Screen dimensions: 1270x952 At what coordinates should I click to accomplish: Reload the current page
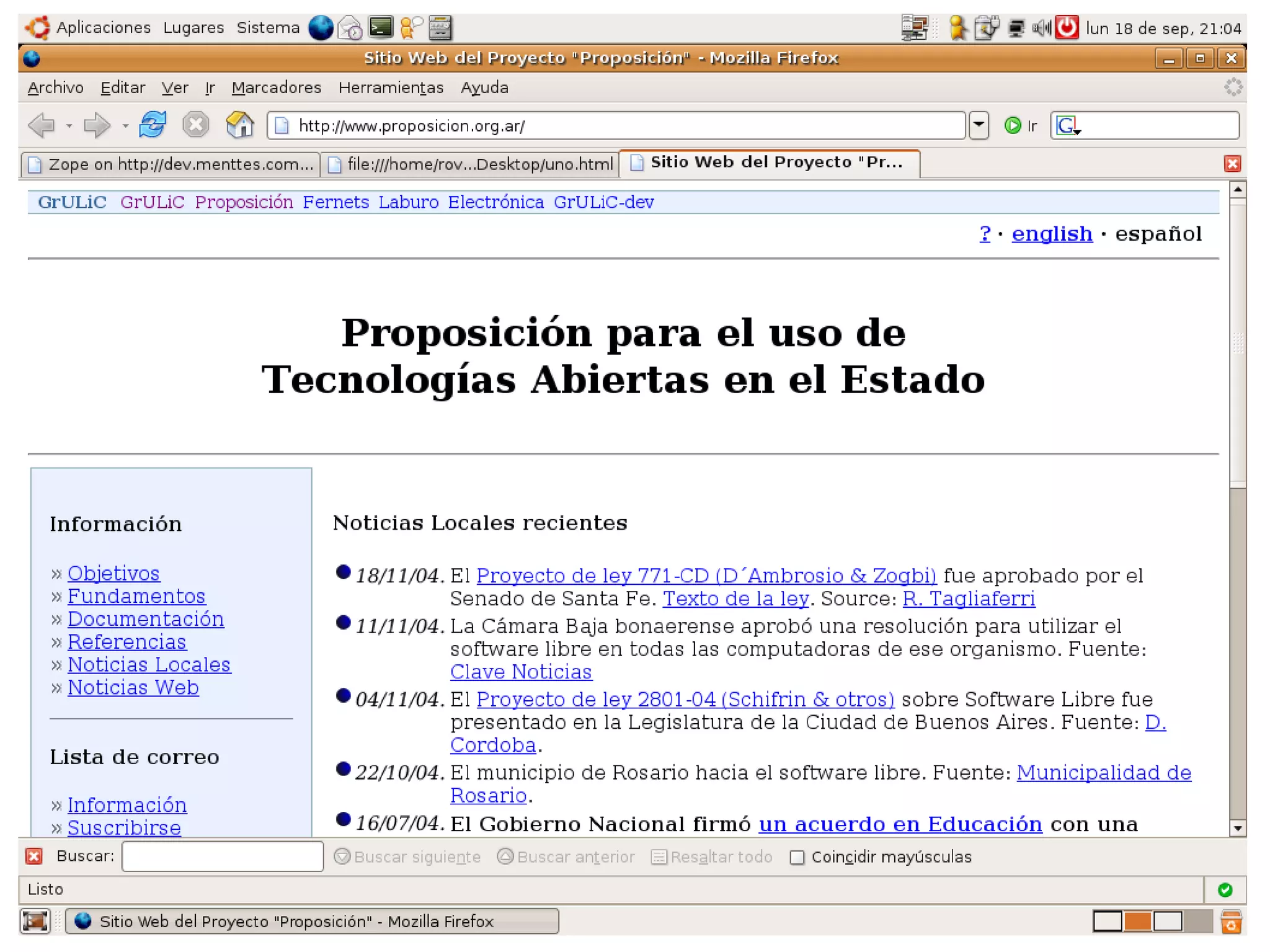click(x=153, y=125)
